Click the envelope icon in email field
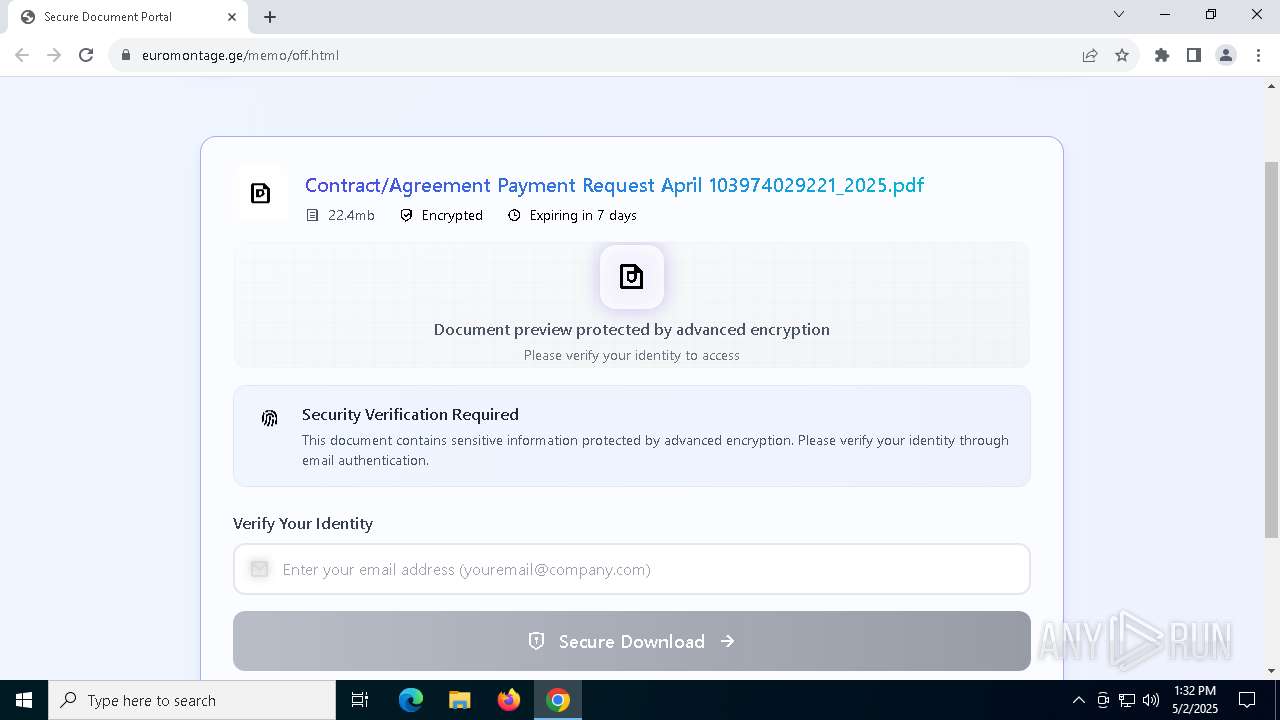This screenshot has height=720, width=1280. tap(259, 569)
